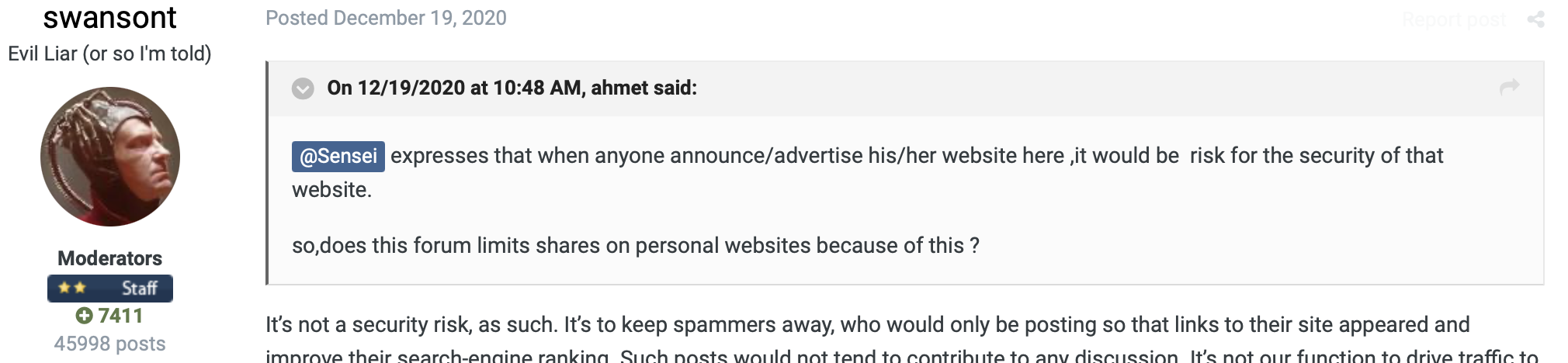The height and width of the screenshot is (363, 1568).
Task: View swansont's 45998 posts
Action: 110,344
